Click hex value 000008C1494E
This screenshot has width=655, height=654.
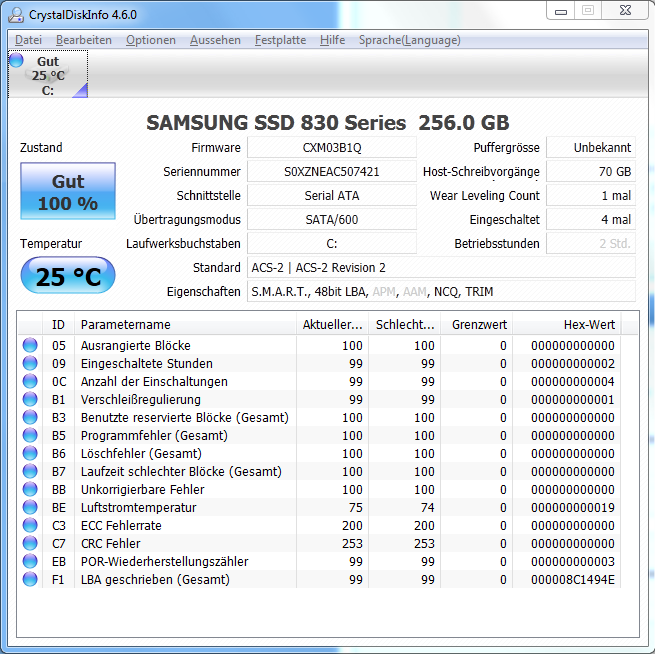pyautogui.click(x=573, y=580)
